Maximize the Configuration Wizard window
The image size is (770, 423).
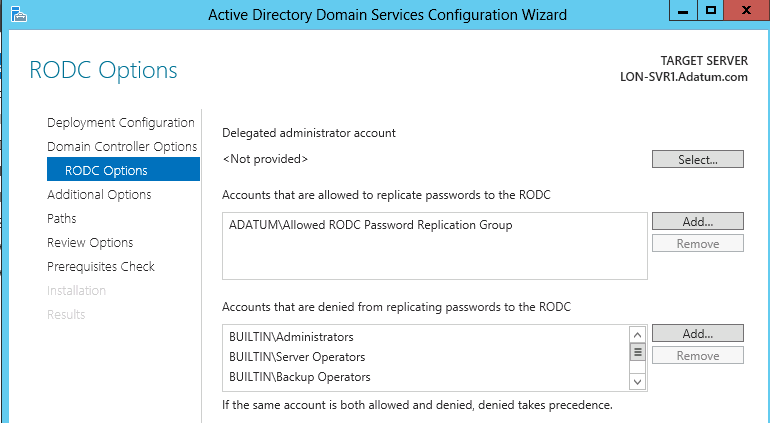(711, 10)
